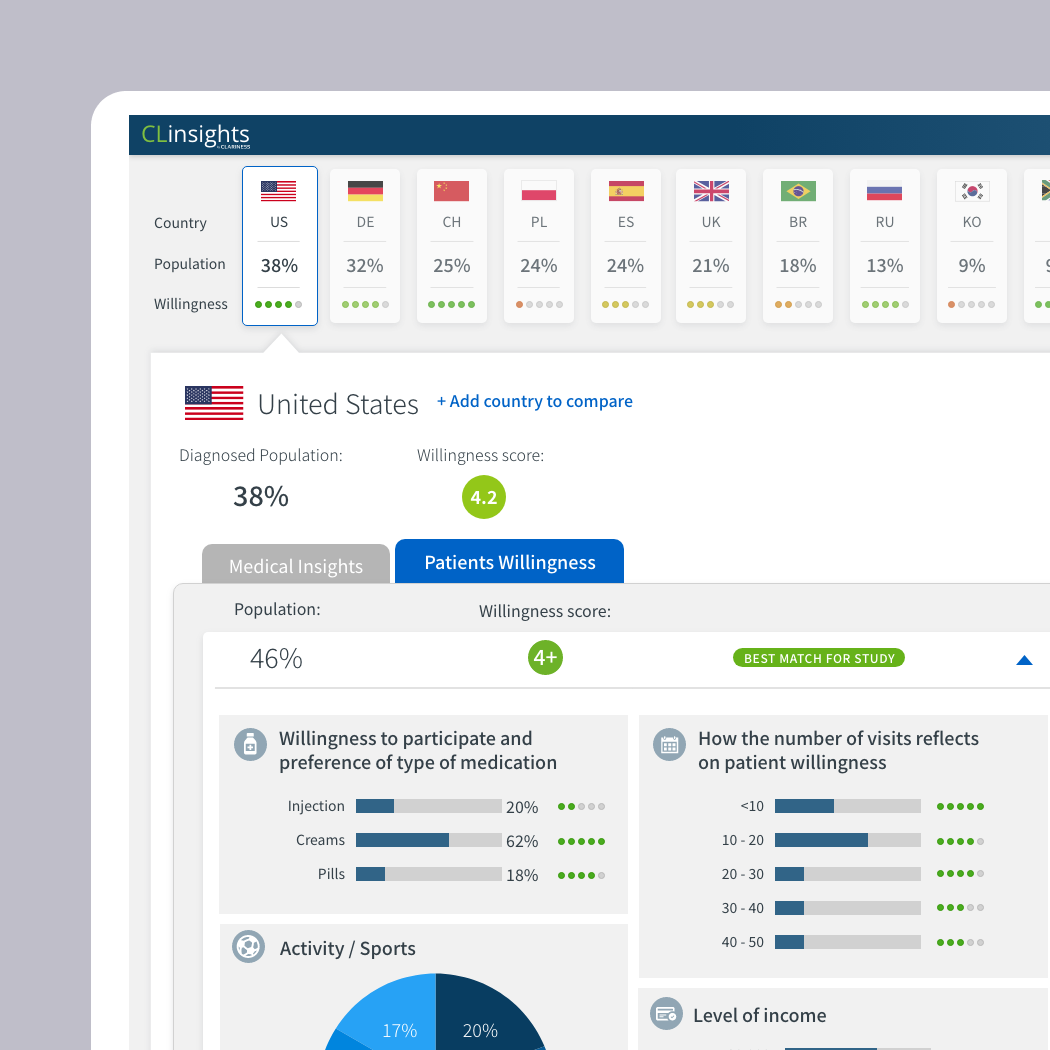Click the Best Match For Study badge
The image size is (1050, 1050).
(x=819, y=658)
